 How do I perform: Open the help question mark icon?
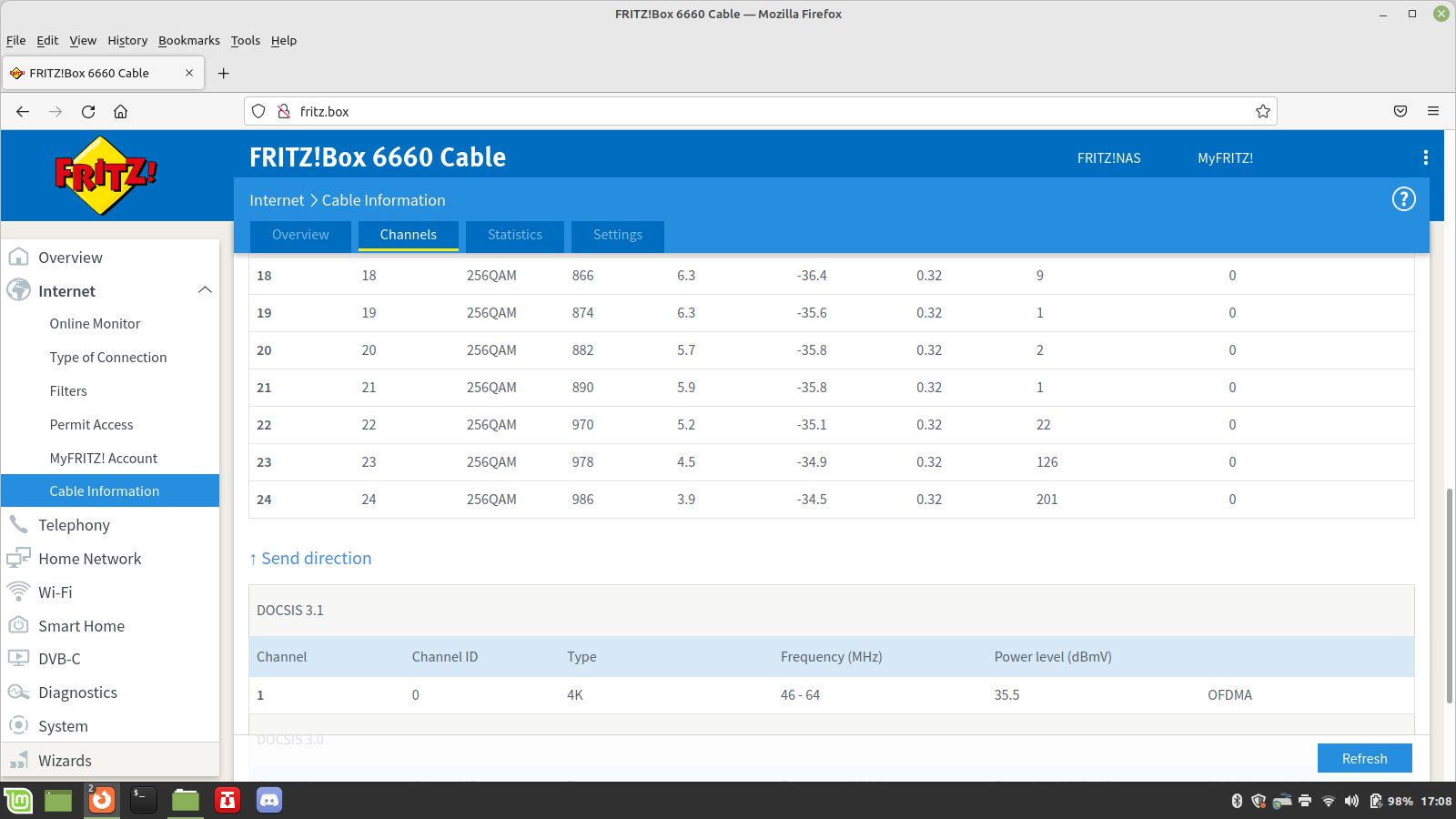coord(1403,199)
